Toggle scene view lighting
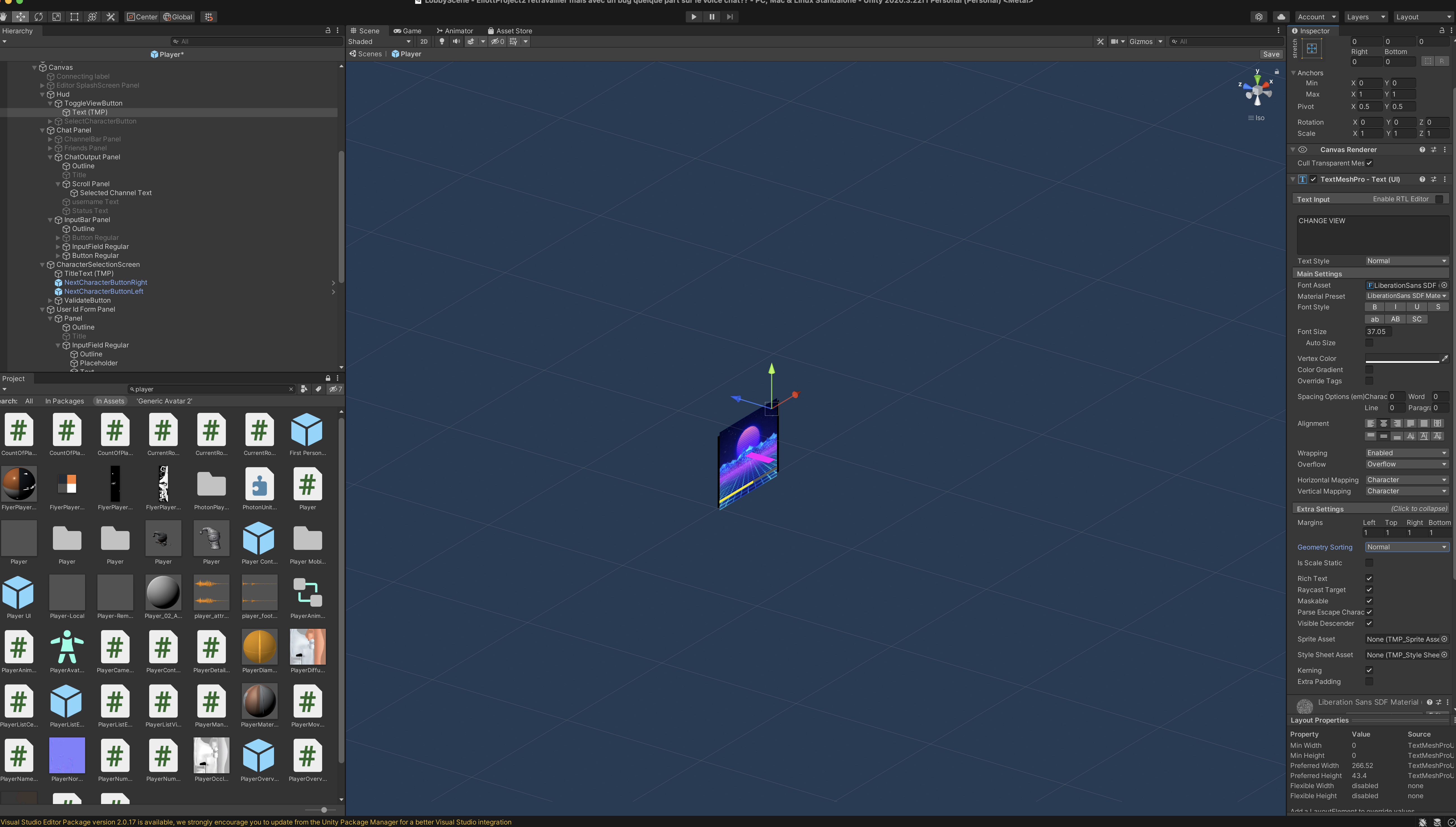The width and height of the screenshot is (1456, 827). click(442, 41)
